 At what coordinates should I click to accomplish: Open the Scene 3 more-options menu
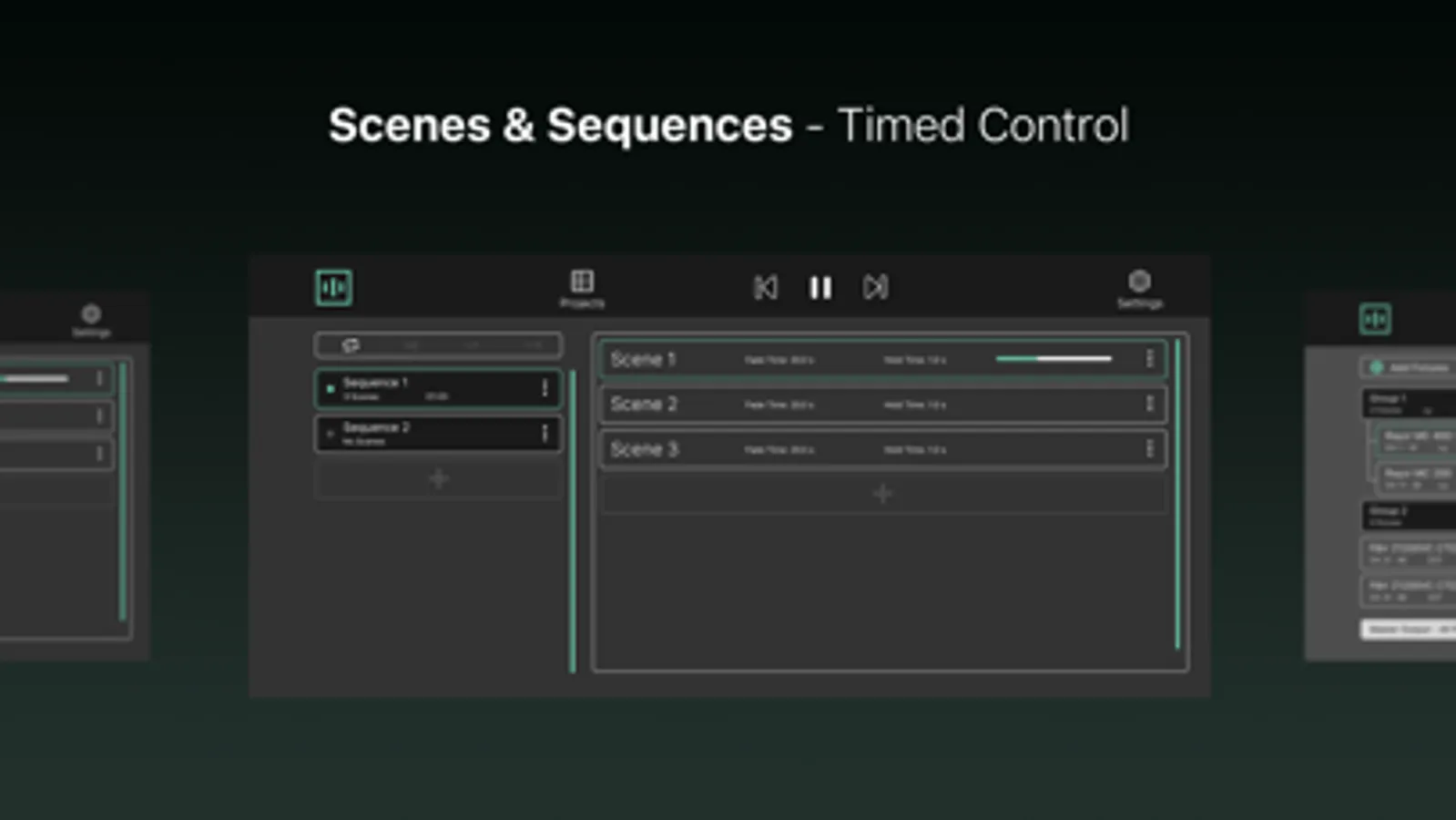tap(1150, 448)
